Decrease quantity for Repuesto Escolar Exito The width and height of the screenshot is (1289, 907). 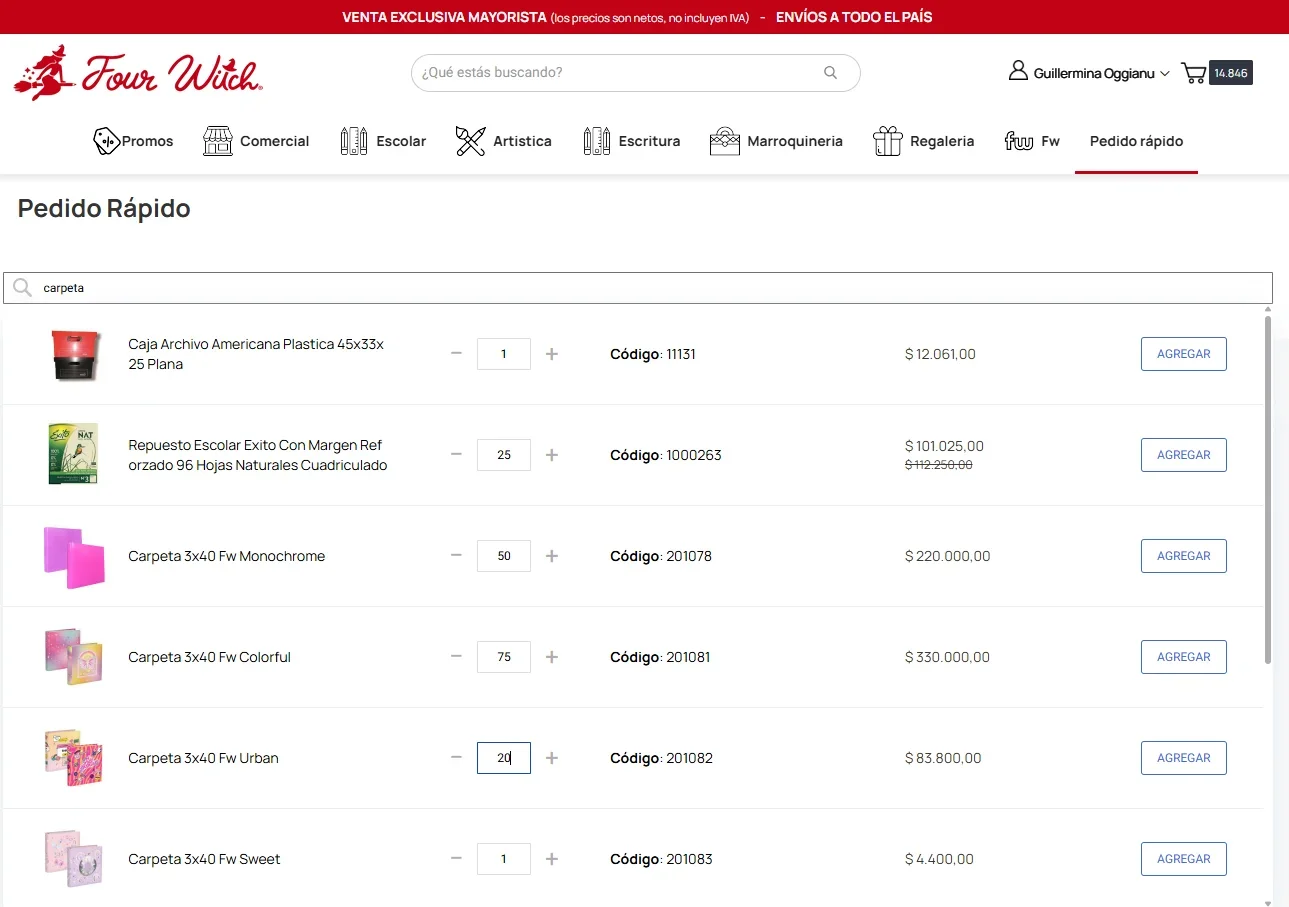click(456, 455)
